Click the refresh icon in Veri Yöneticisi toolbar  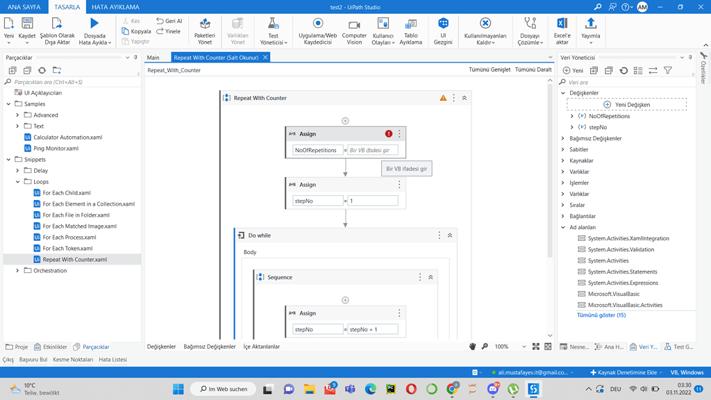[624, 70]
